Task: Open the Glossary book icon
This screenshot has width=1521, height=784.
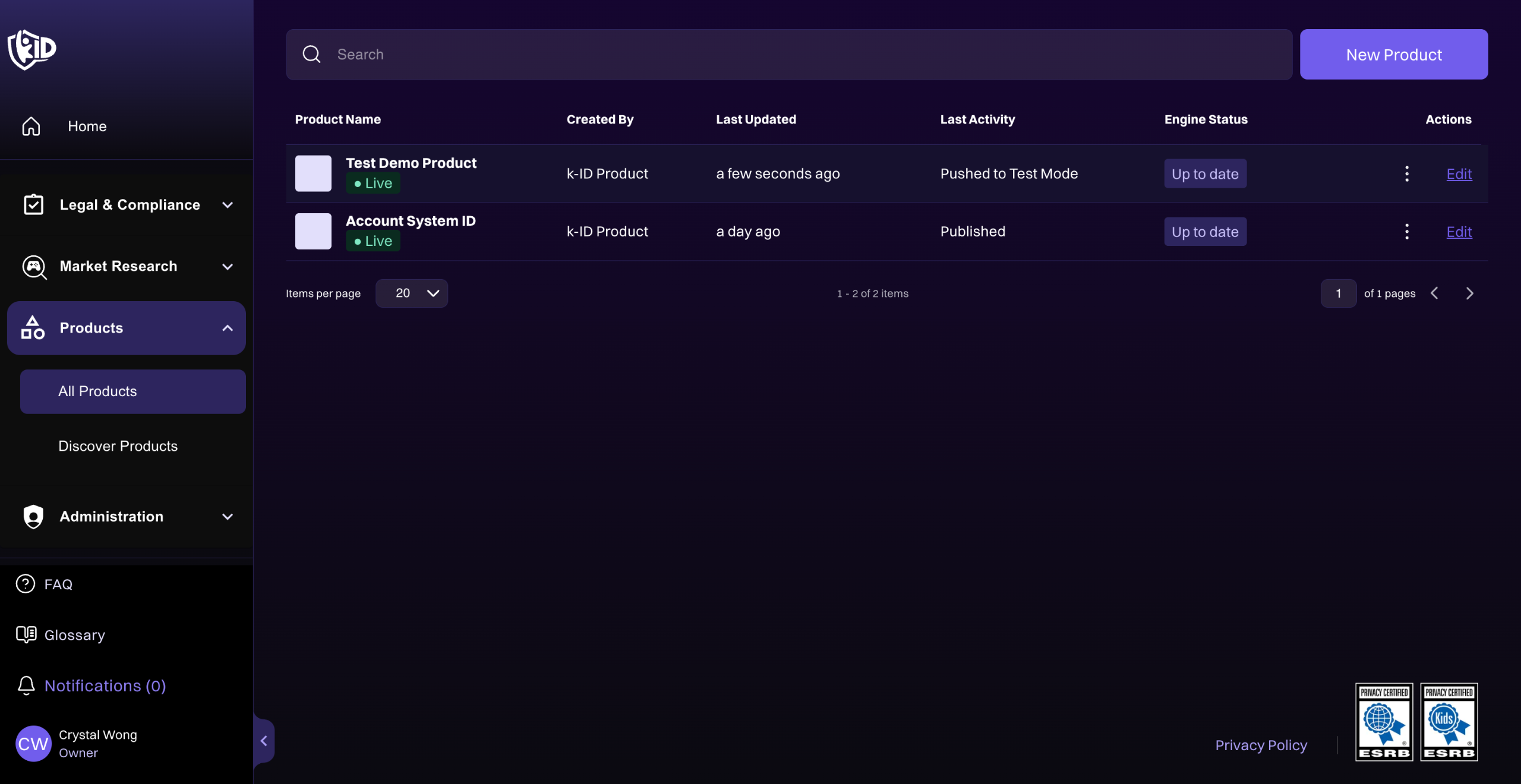Action: tap(26, 635)
